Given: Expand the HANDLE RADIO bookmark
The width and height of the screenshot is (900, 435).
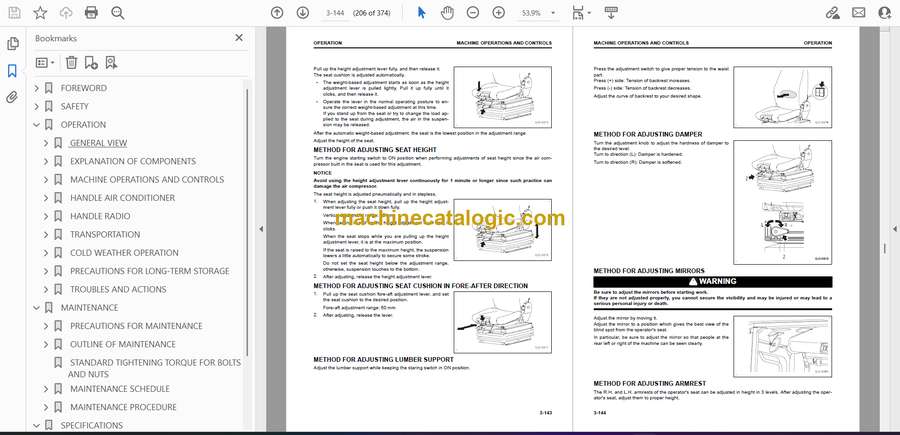Looking at the screenshot, I should click(46, 216).
